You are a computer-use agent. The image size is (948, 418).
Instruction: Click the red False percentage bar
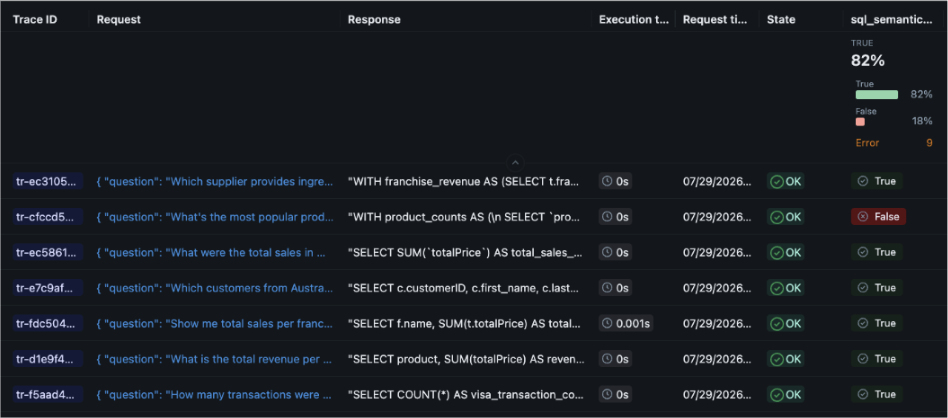point(860,122)
